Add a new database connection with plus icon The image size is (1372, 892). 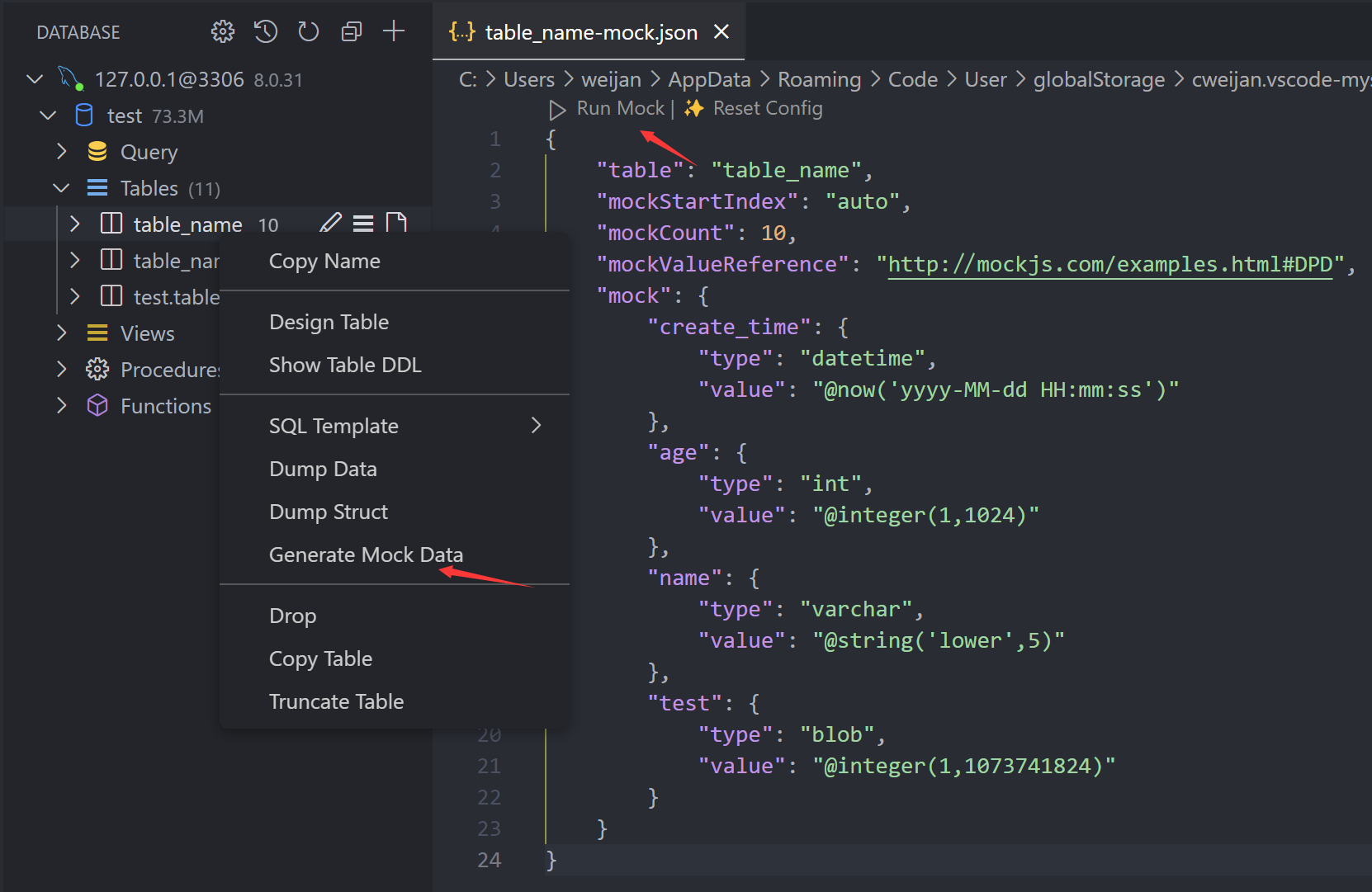(394, 31)
